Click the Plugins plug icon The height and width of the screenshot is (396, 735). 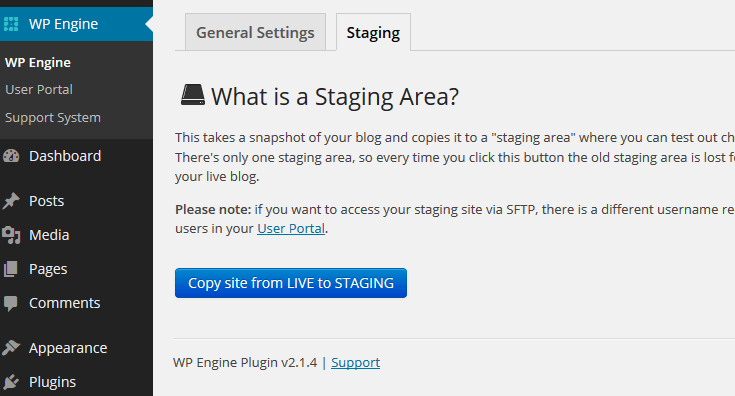(11, 382)
